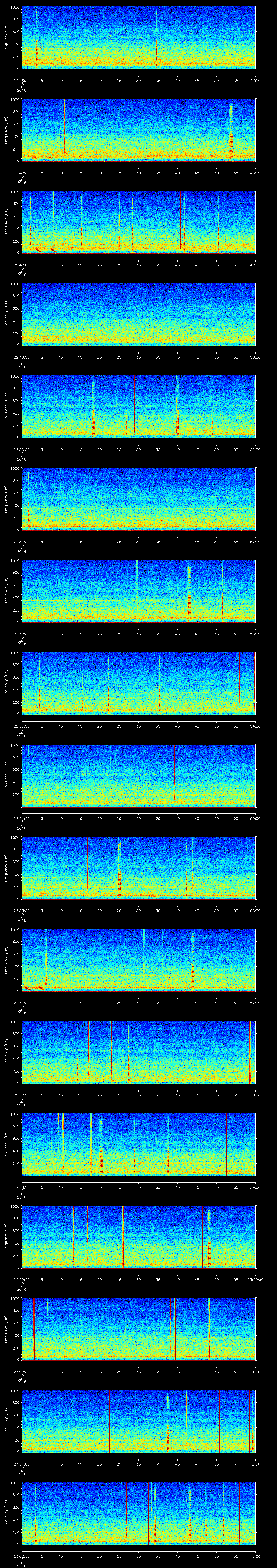Select the 22:49:00 time axis label
Viewport: 277px width, 1568px height.
click(x=21, y=357)
